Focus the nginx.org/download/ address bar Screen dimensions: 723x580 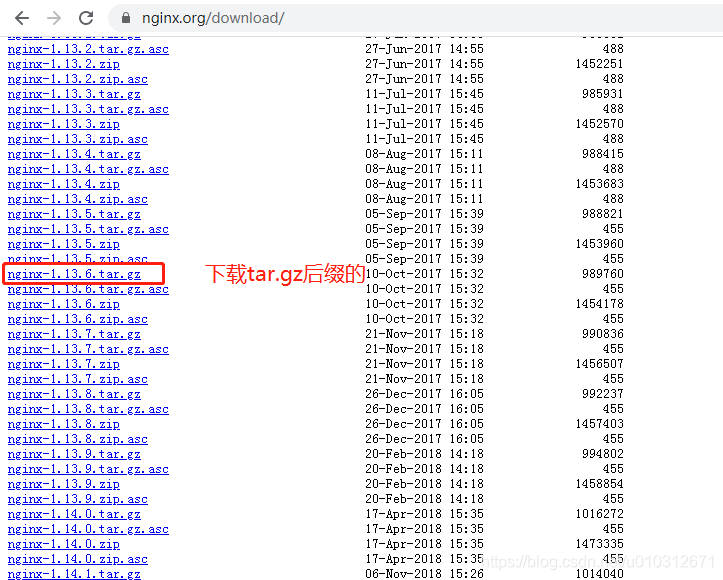pyautogui.click(x=415, y=18)
